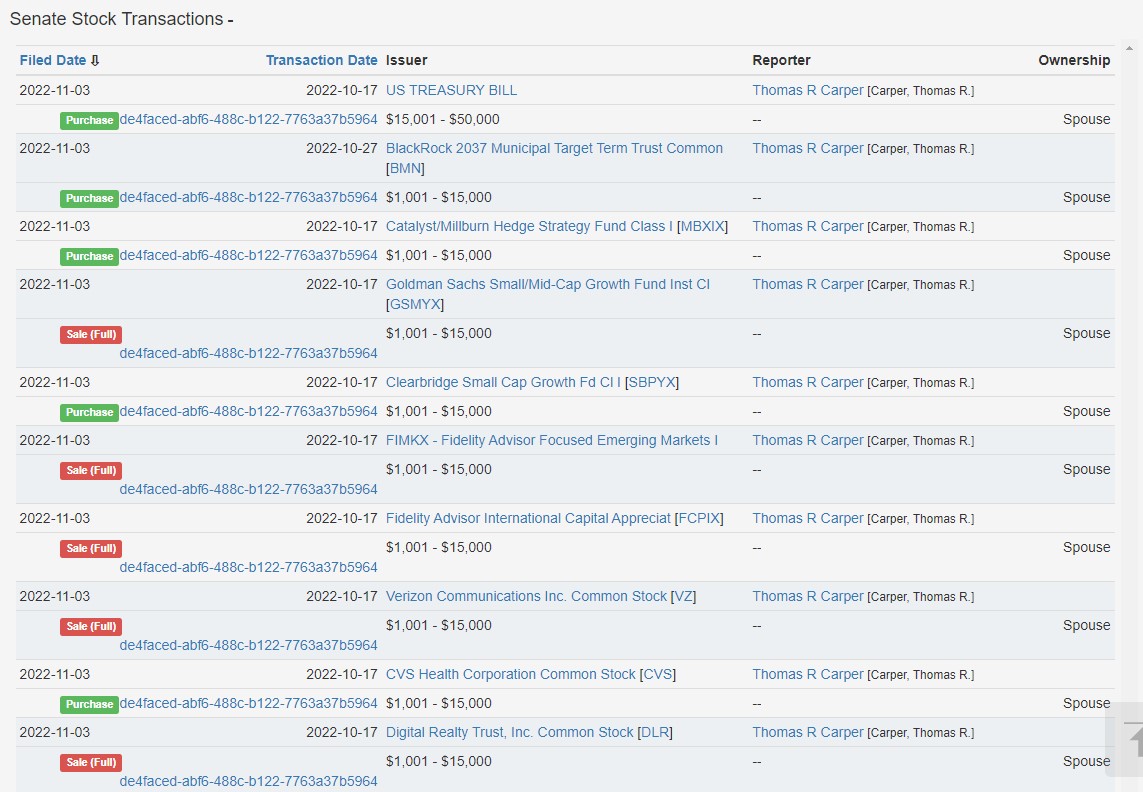Open transaction ID link under the FIMKX entry
1143x792 pixels.
coord(249,489)
